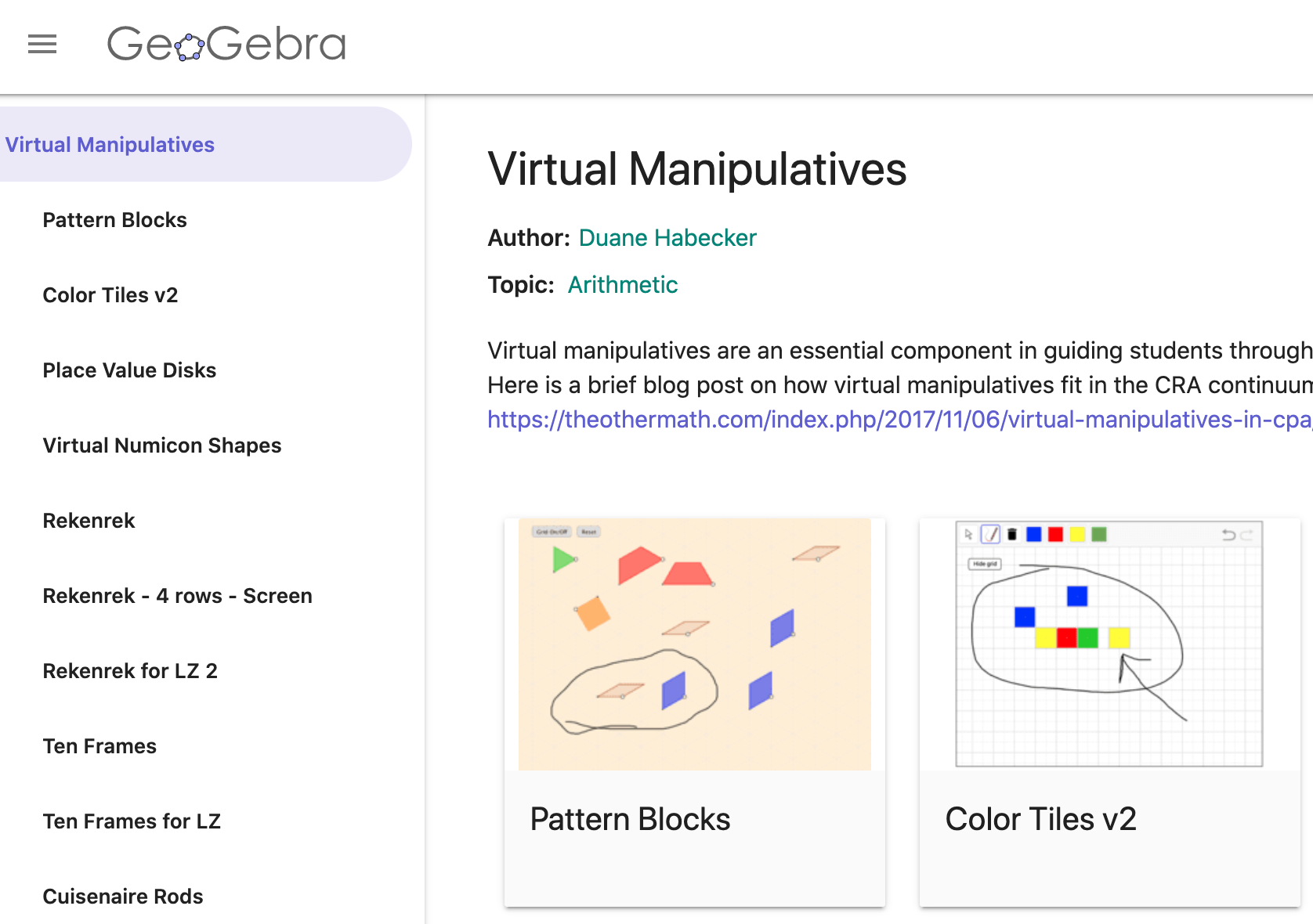Open the hamburger navigation menu
Screen dimensions: 1313x924
point(42,45)
